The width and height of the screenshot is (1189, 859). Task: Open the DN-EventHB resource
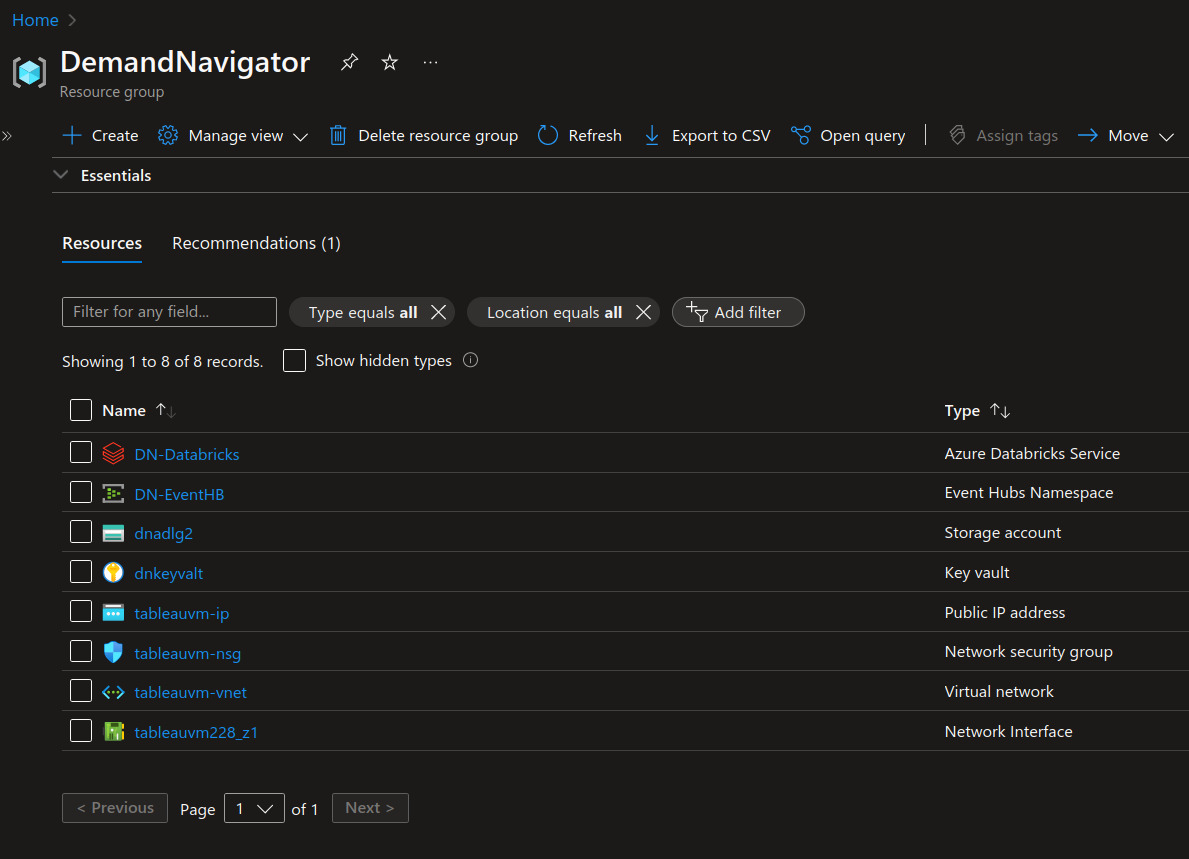(179, 494)
